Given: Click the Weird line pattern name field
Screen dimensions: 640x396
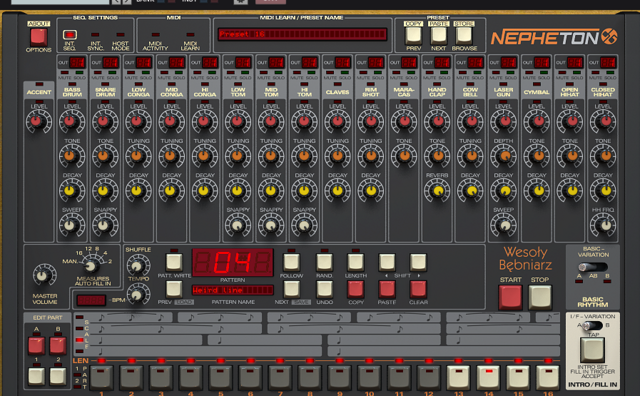Looking at the screenshot, I should pos(233,290).
